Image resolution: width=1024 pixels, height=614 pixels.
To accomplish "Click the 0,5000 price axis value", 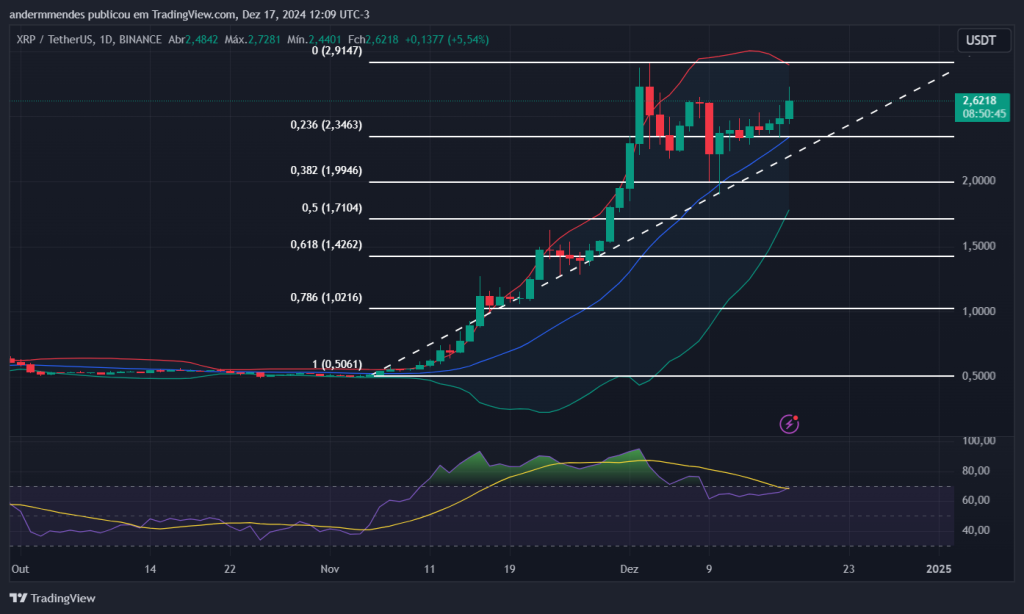I will (979, 376).
